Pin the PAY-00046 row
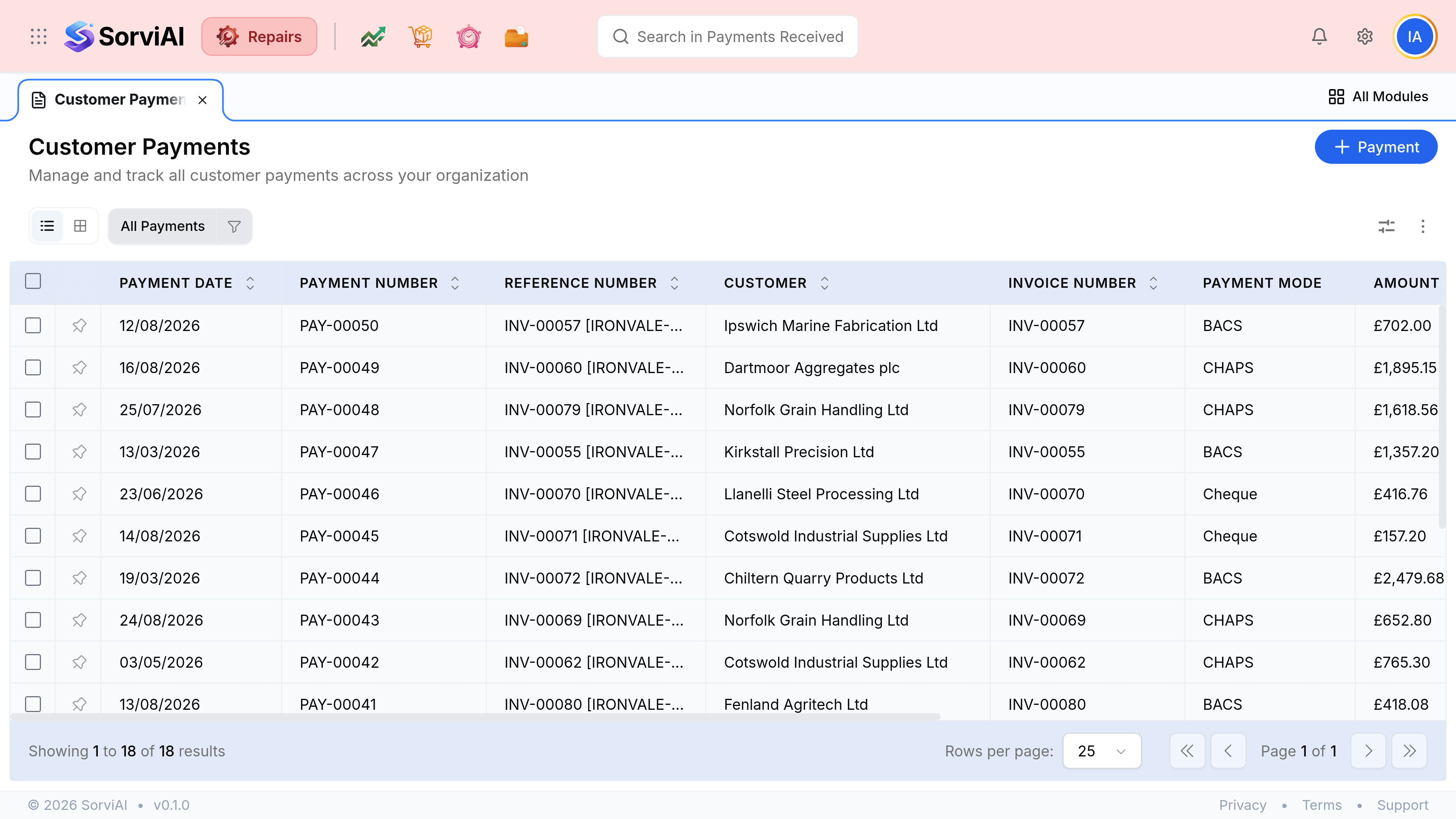This screenshot has height=819, width=1456. coord(79,494)
